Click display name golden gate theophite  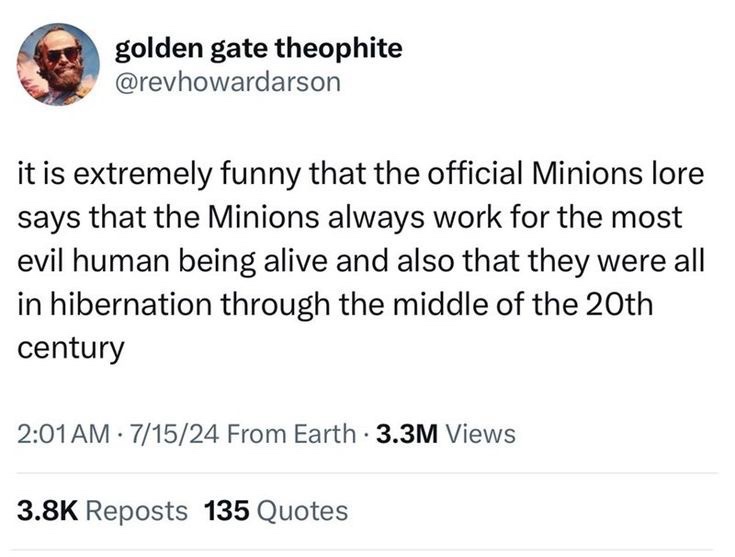coord(259,48)
